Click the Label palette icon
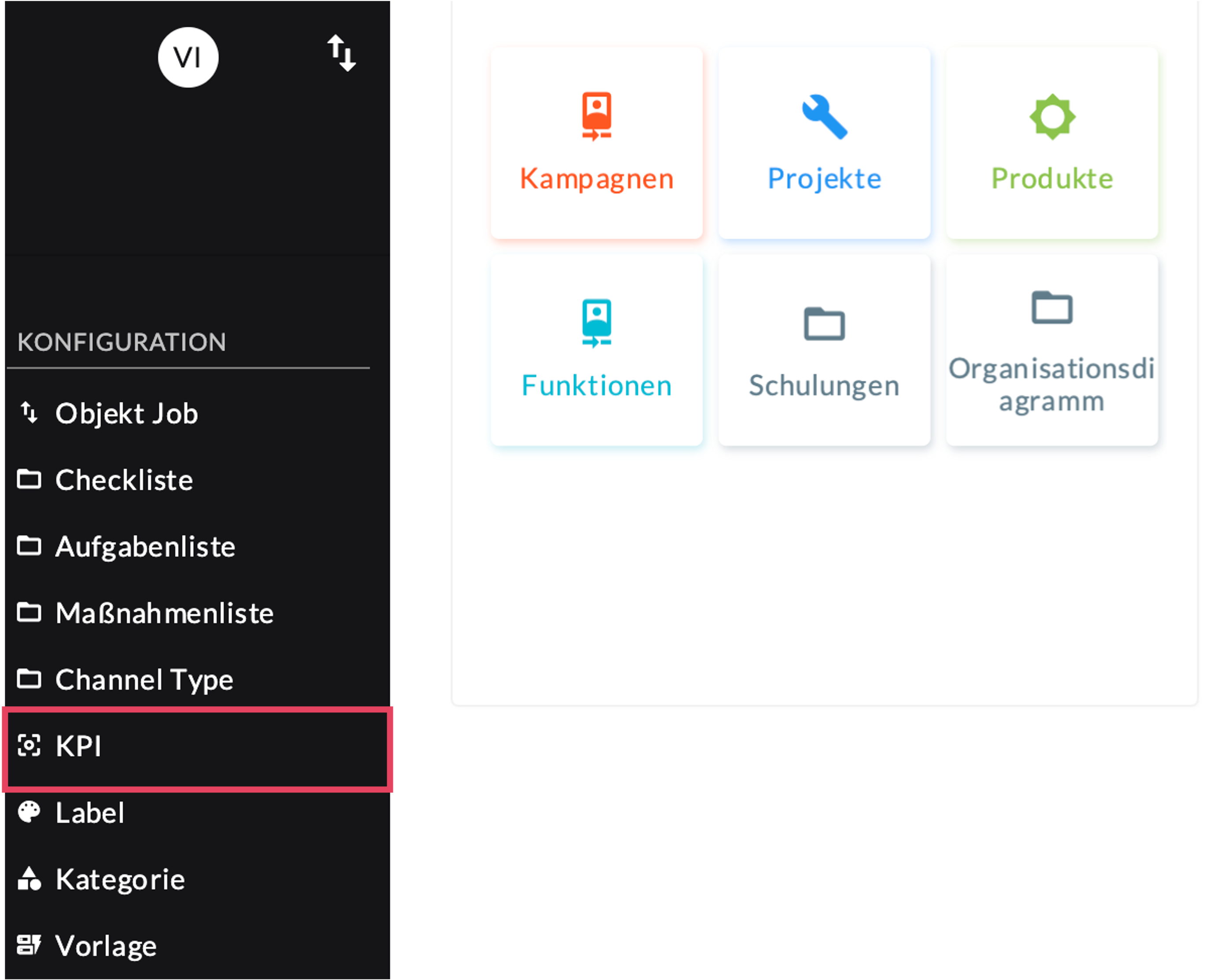 pyautogui.click(x=29, y=811)
